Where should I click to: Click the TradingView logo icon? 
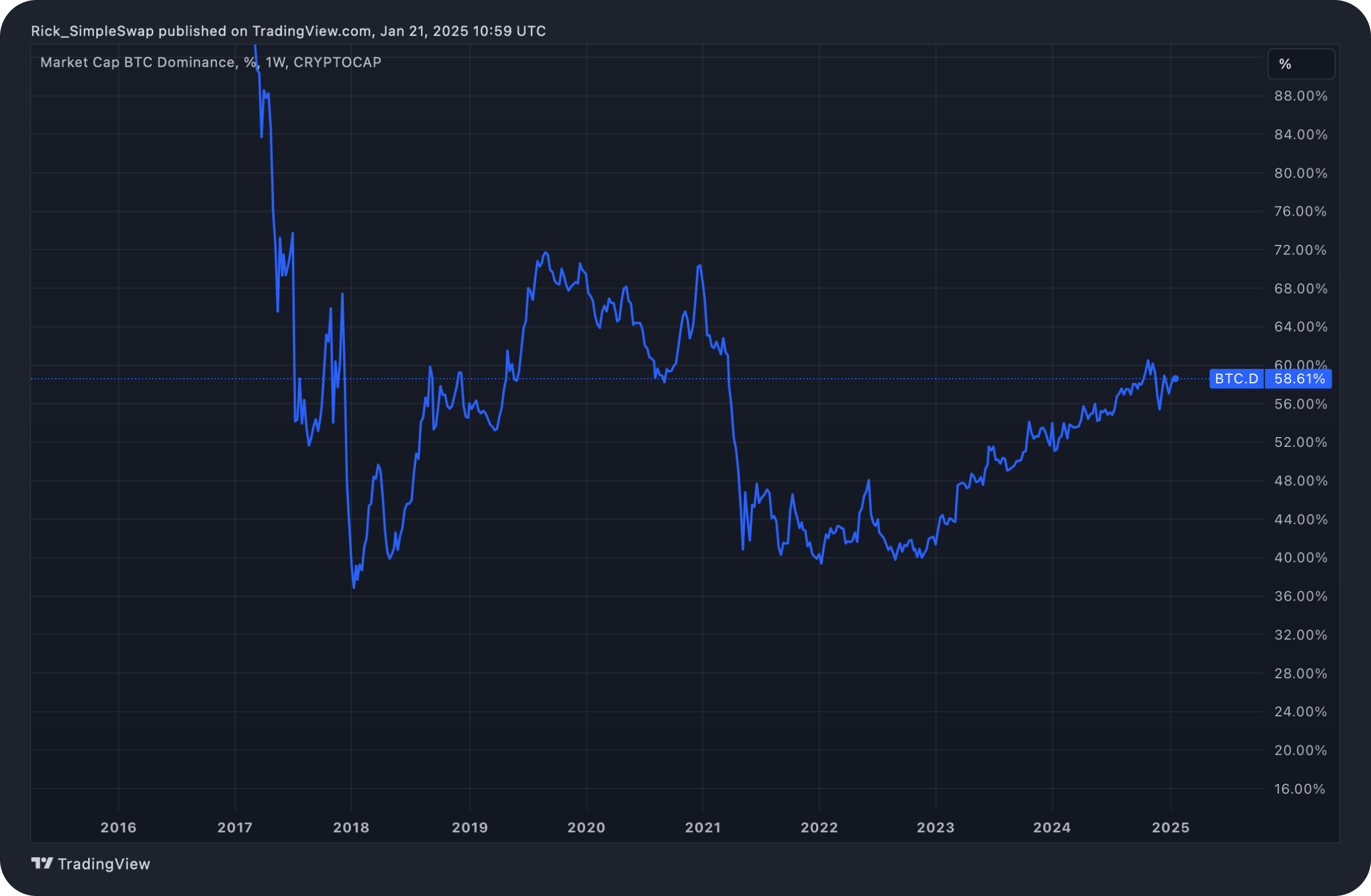tap(42, 863)
